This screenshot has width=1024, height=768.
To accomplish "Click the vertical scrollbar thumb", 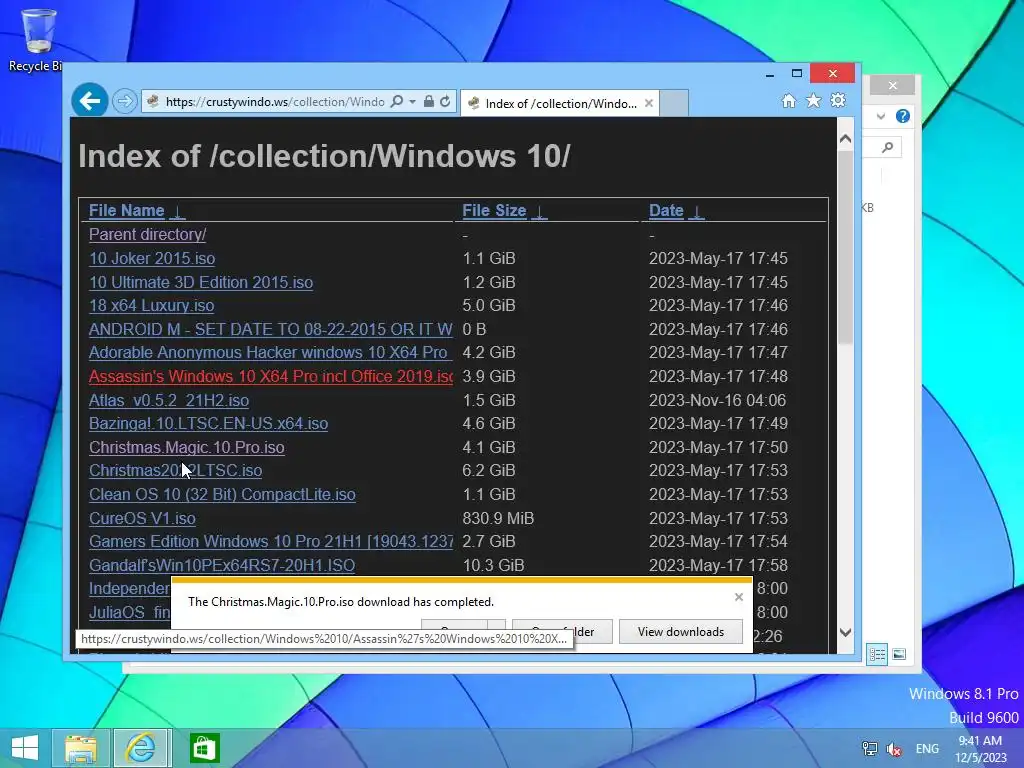I will click(845, 247).
